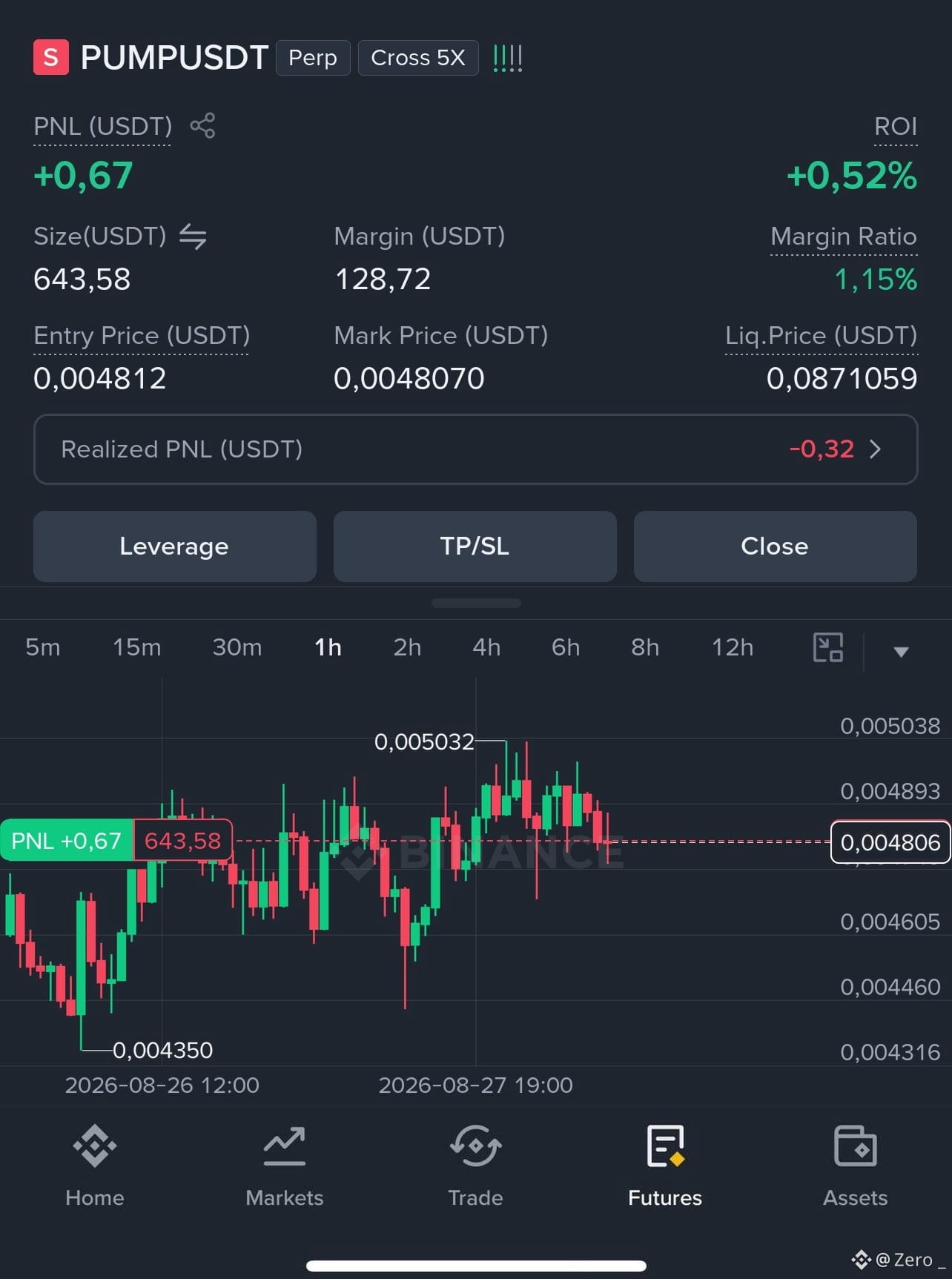952x1279 pixels.
Task: Tap the Perp contract tag
Action: click(313, 58)
